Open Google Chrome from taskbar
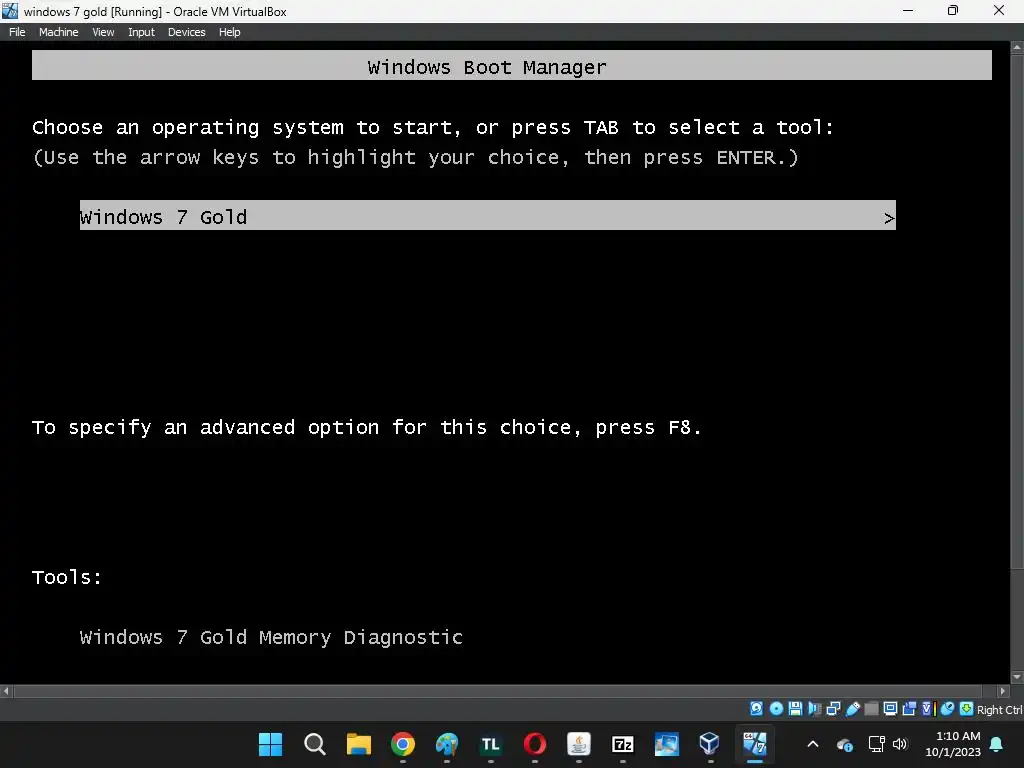Image resolution: width=1024 pixels, height=768 pixels. pos(403,744)
